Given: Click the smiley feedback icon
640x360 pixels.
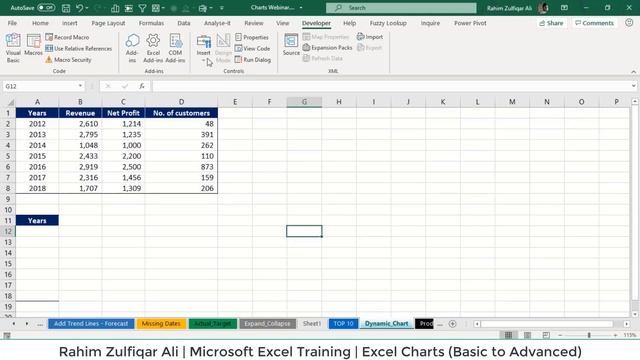Looking at the screenshot, I should 629,23.
